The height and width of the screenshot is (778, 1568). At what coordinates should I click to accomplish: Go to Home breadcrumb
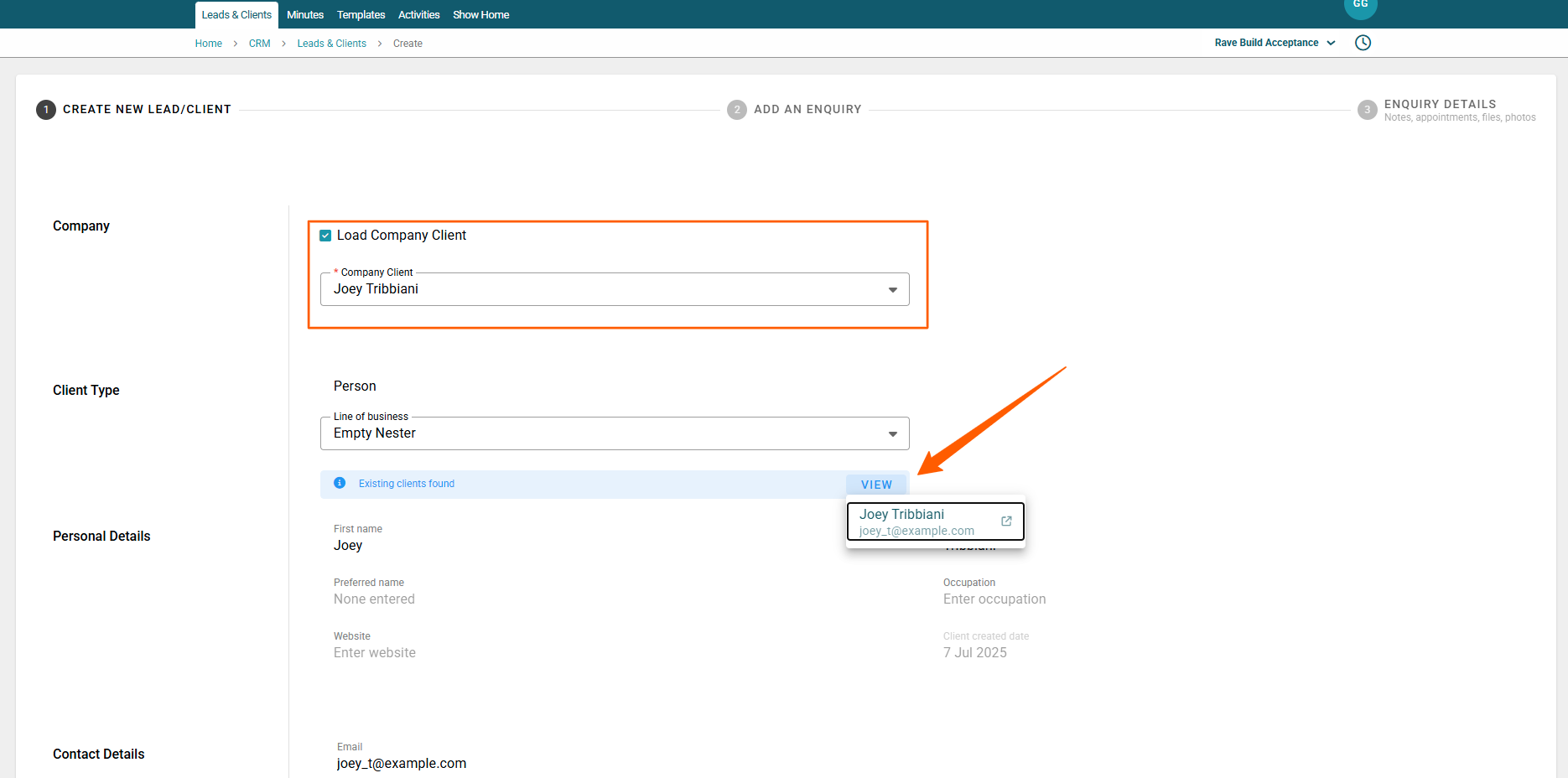coord(209,44)
